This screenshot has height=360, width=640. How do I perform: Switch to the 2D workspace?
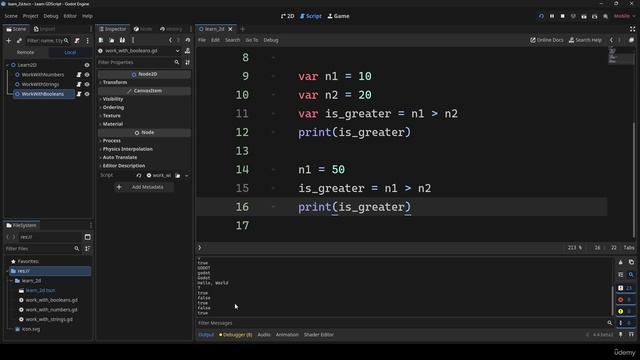coord(287,16)
